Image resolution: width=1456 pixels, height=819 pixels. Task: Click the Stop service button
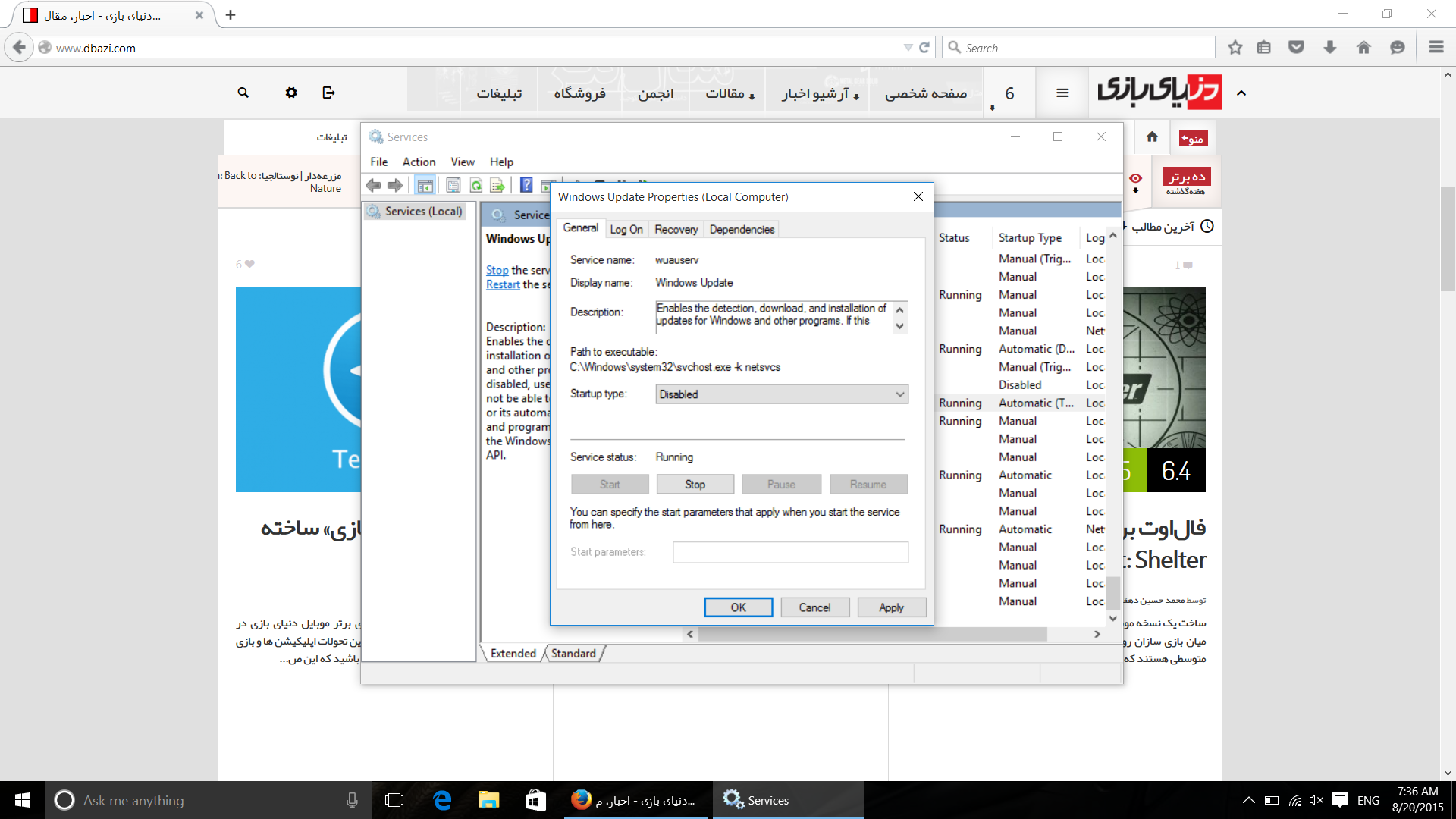point(695,485)
